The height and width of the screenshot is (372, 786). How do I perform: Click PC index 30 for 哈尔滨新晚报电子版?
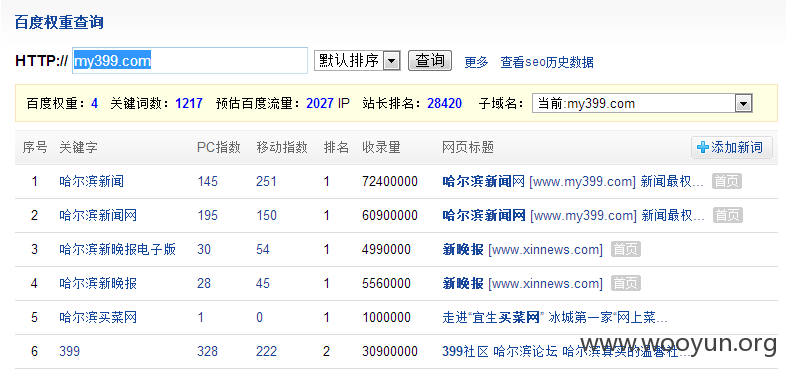(204, 249)
